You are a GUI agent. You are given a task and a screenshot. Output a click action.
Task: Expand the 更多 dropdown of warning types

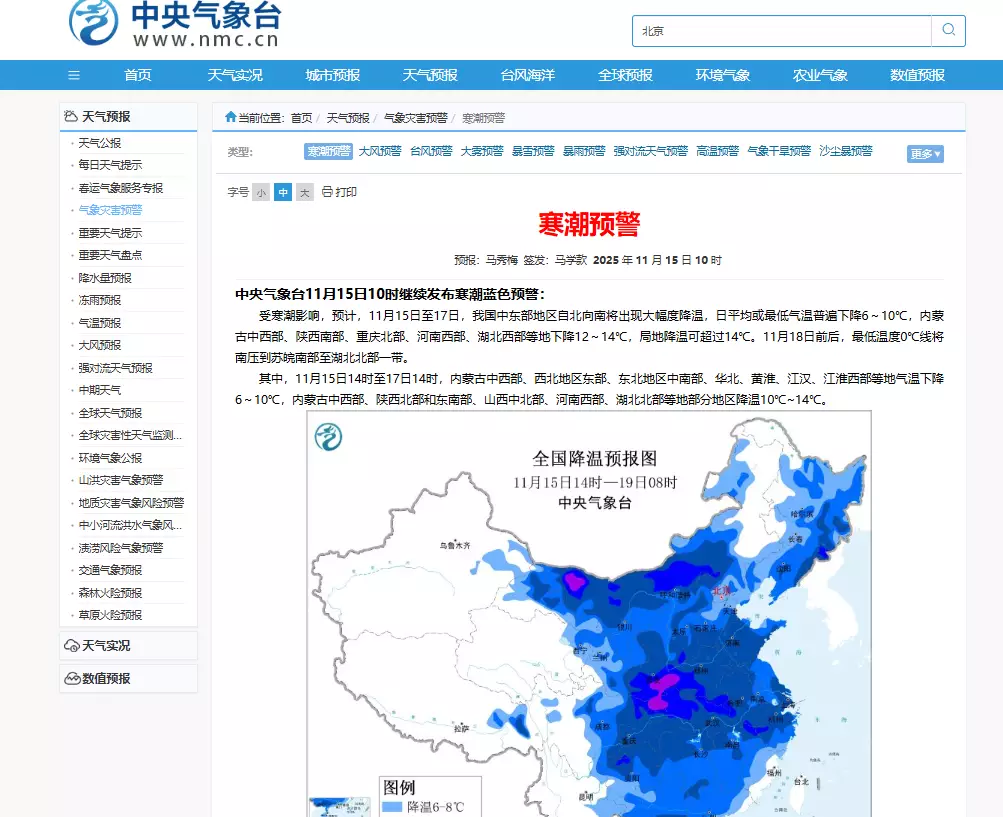pos(925,153)
